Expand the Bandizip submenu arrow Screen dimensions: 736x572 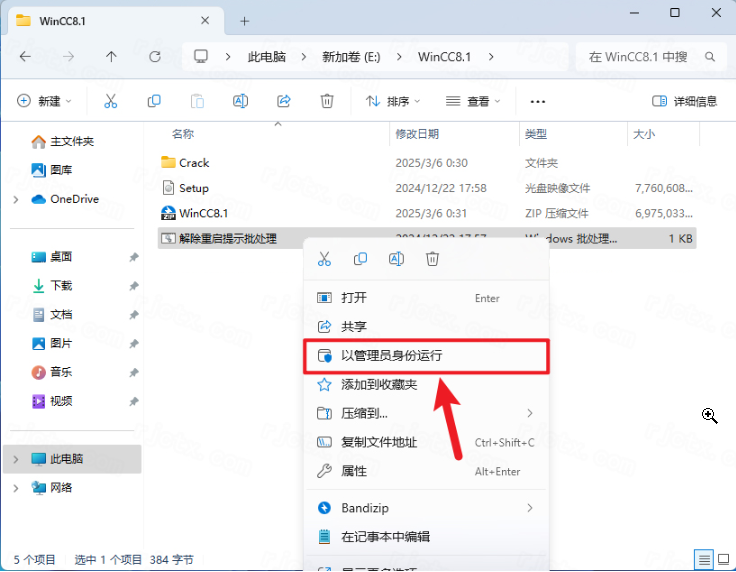pyautogui.click(x=530, y=508)
